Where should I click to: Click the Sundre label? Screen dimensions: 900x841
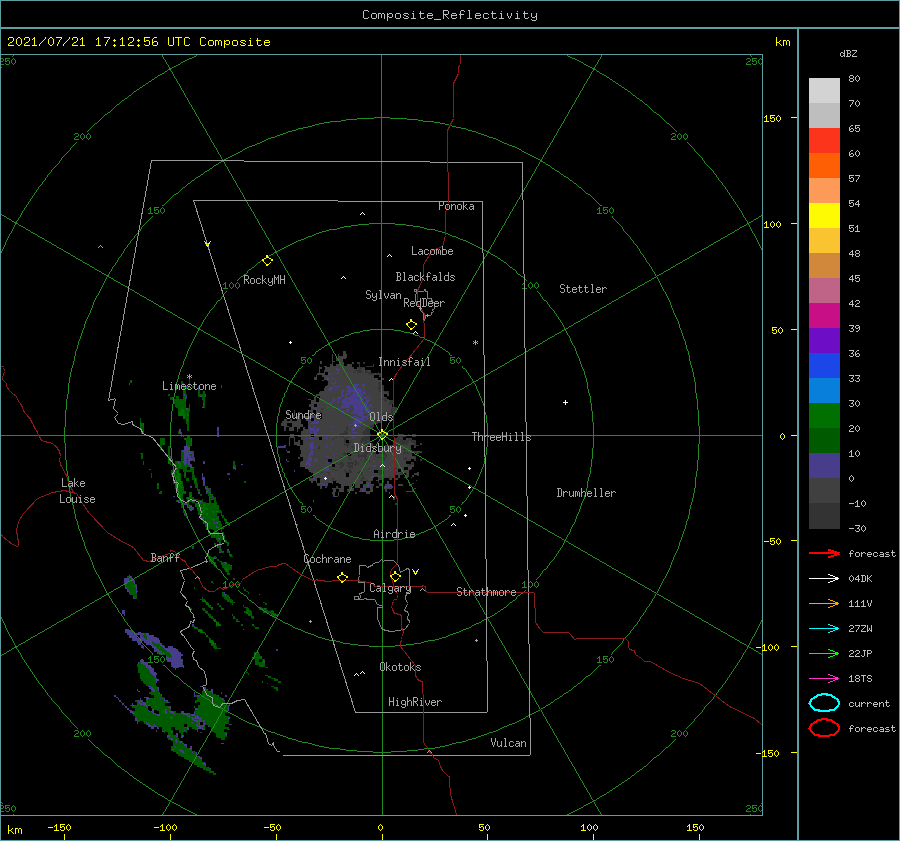click(x=303, y=414)
